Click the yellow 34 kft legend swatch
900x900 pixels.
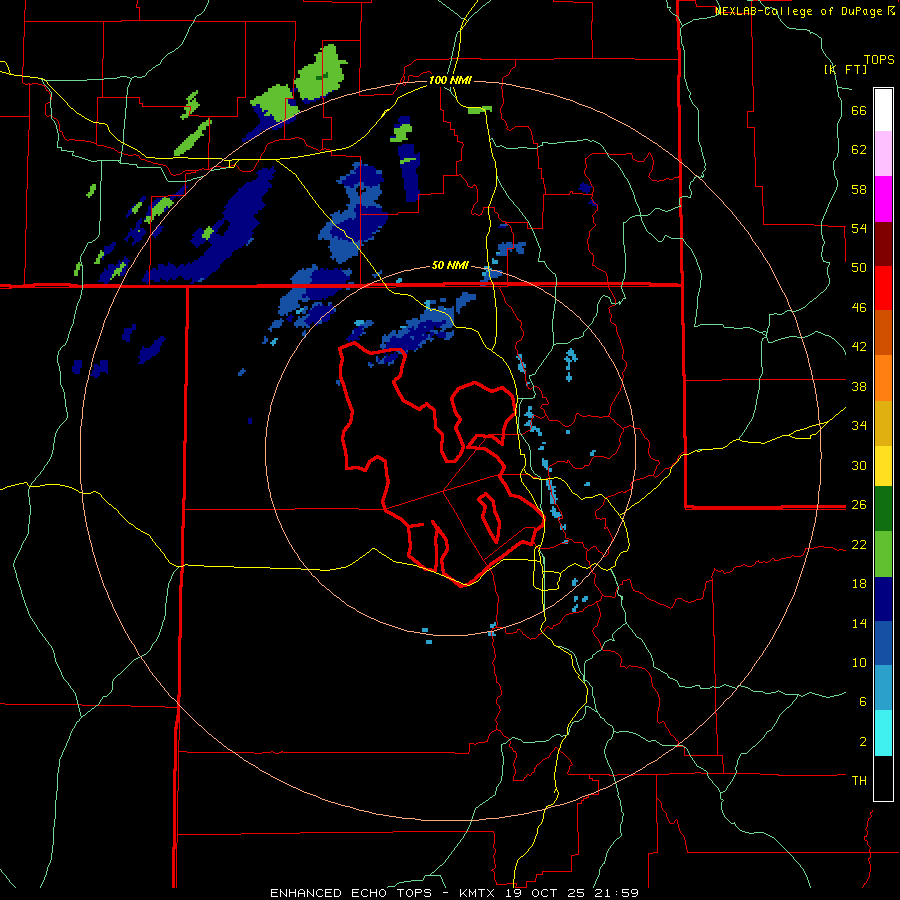point(883,465)
